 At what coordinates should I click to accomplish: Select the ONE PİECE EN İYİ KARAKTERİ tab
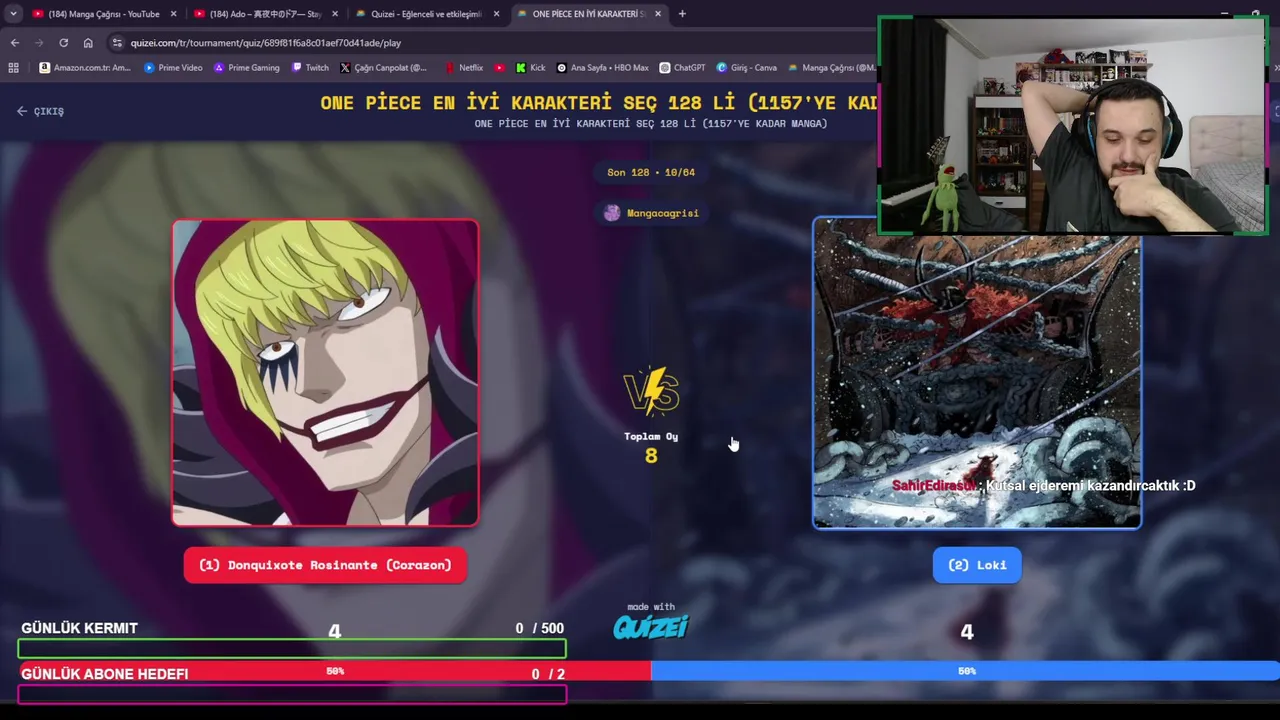coord(590,14)
